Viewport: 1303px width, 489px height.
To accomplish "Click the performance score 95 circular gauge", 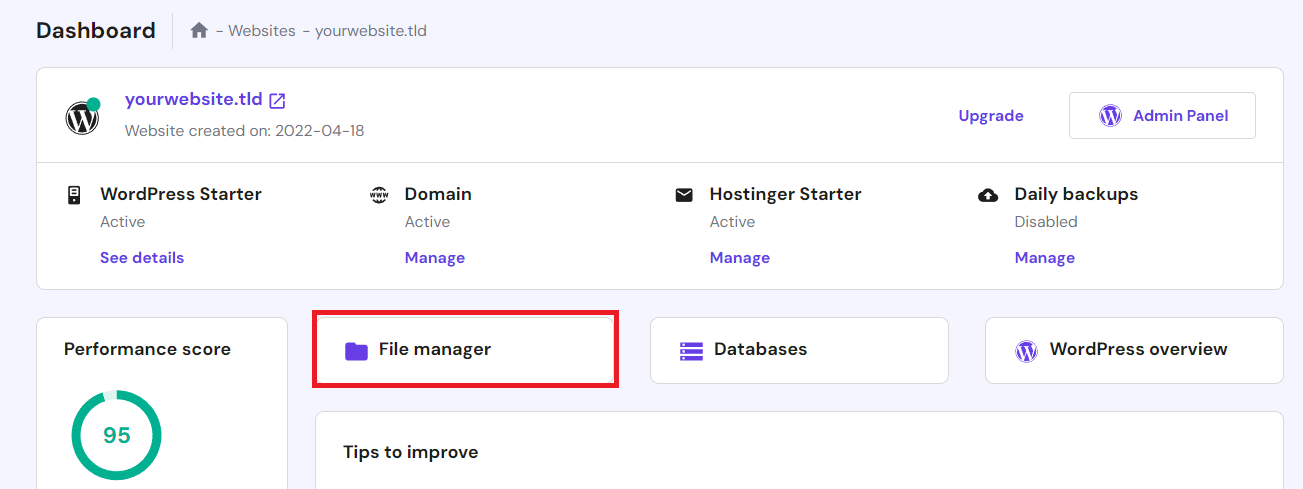I will point(116,435).
